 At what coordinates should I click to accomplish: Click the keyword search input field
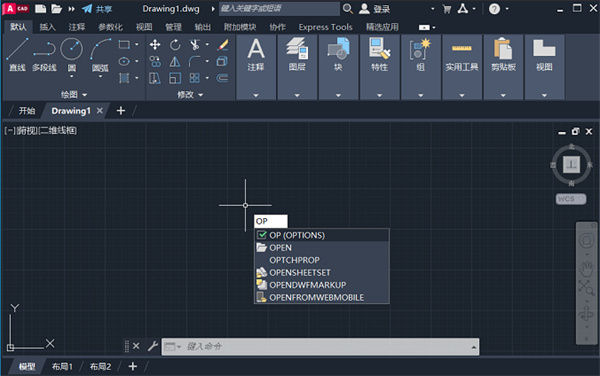point(279,8)
